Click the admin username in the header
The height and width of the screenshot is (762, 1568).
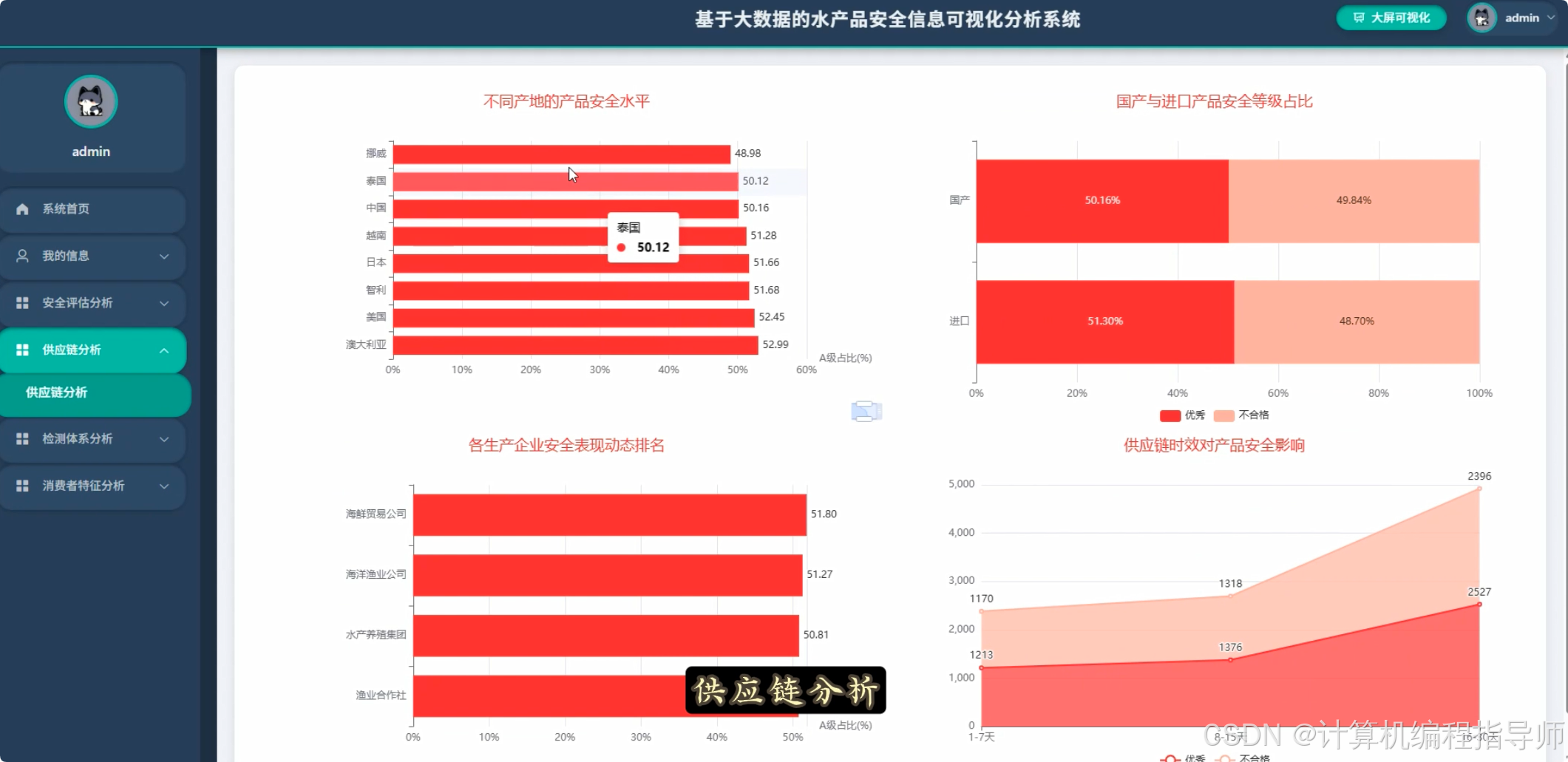(x=1522, y=18)
